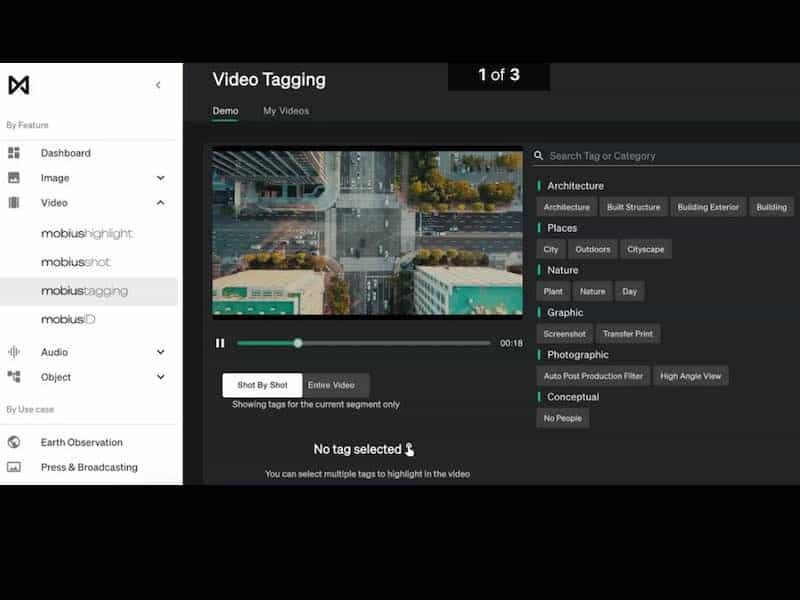Switch to Shot By Shot mode
800x600 pixels.
click(x=262, y=385)
